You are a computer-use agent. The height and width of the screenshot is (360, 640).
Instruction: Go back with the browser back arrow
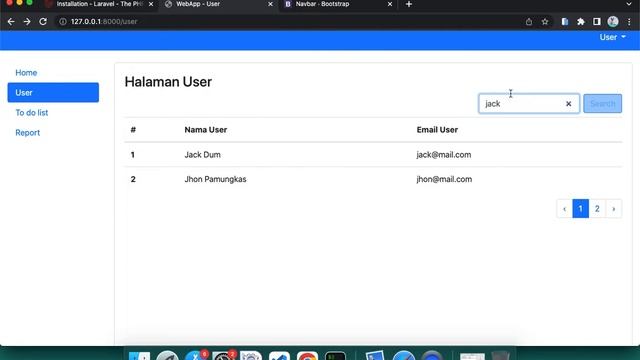coord(11,22)
